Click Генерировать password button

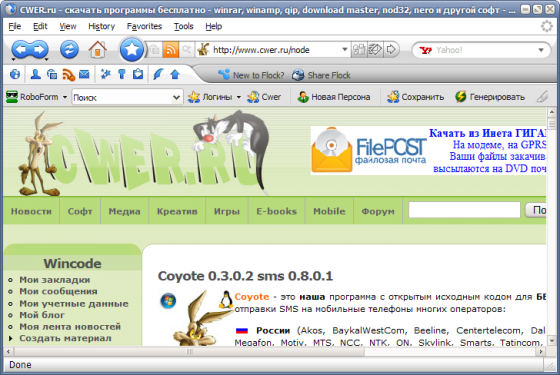pyautogui.click(x=490, y=97)
